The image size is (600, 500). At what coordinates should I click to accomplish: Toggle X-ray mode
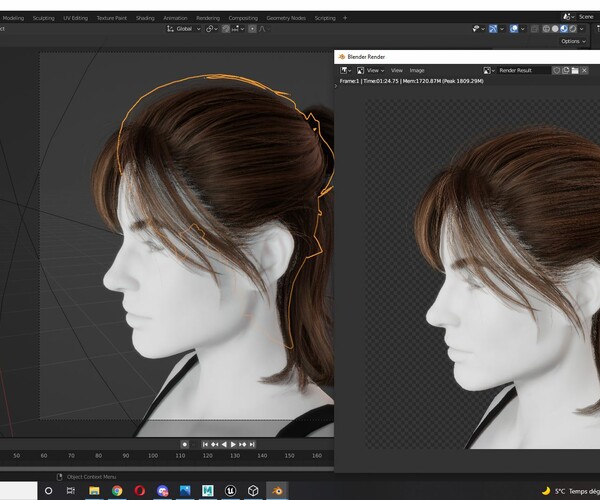click(x=535, y=29)
